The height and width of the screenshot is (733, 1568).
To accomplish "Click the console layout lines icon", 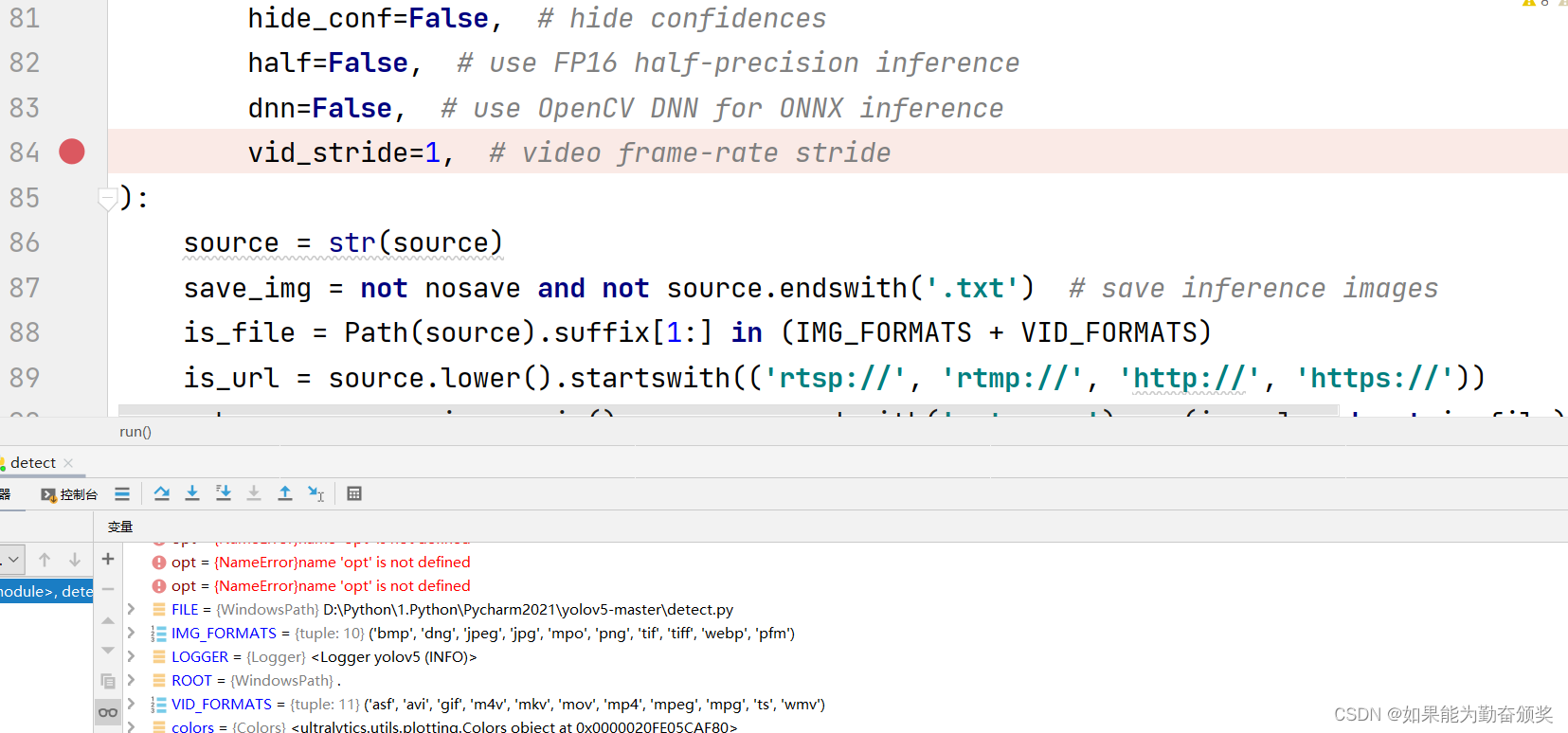I will coord(122,493).
